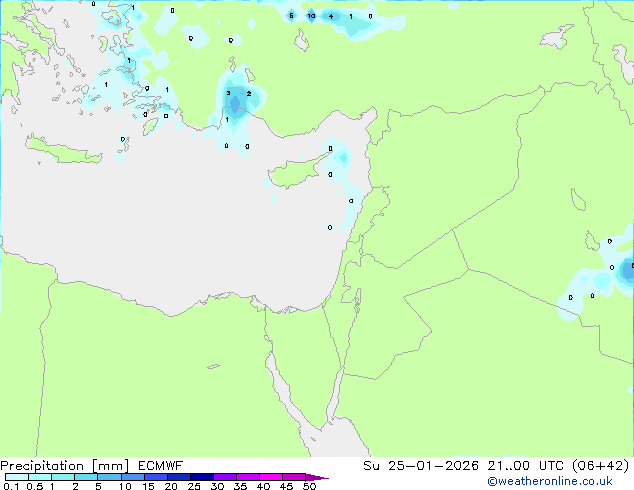Click the 0.1–0.5 mm legend color swatch
634x490 pixels.
[x=17, y=477]
